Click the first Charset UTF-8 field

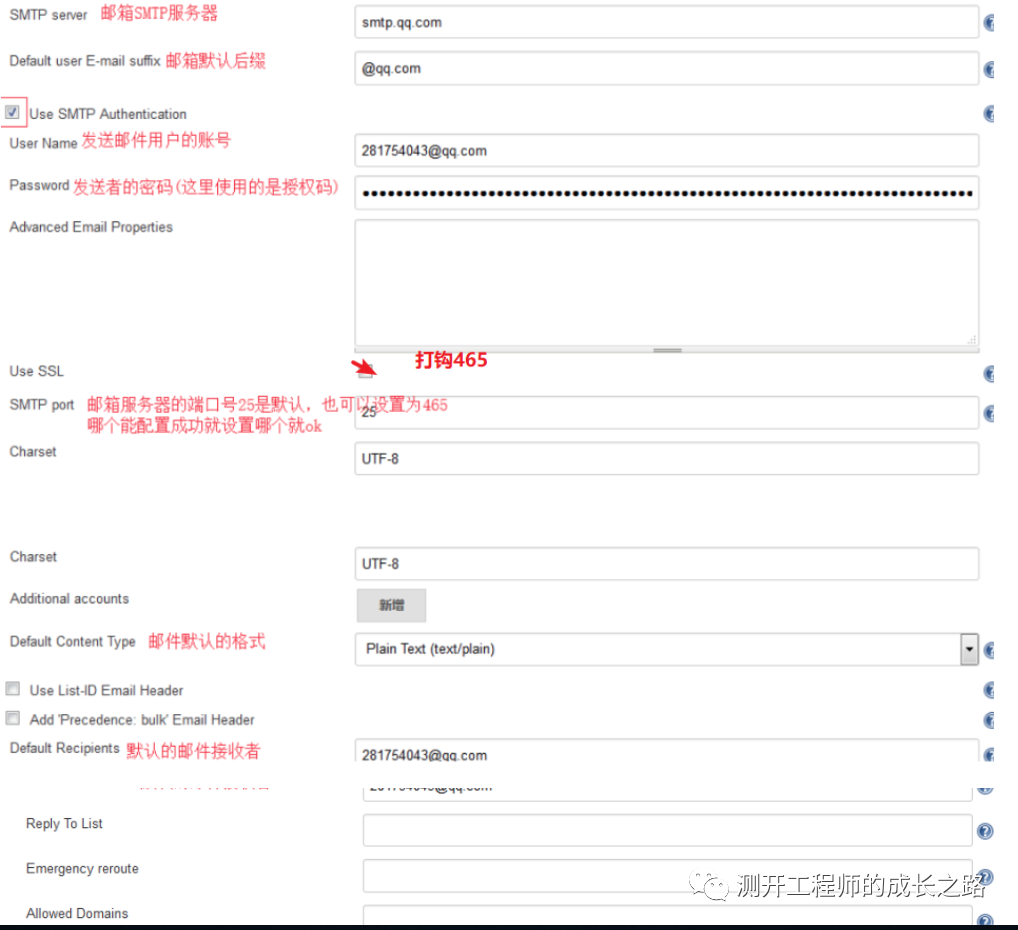click(x=666, y=459)
